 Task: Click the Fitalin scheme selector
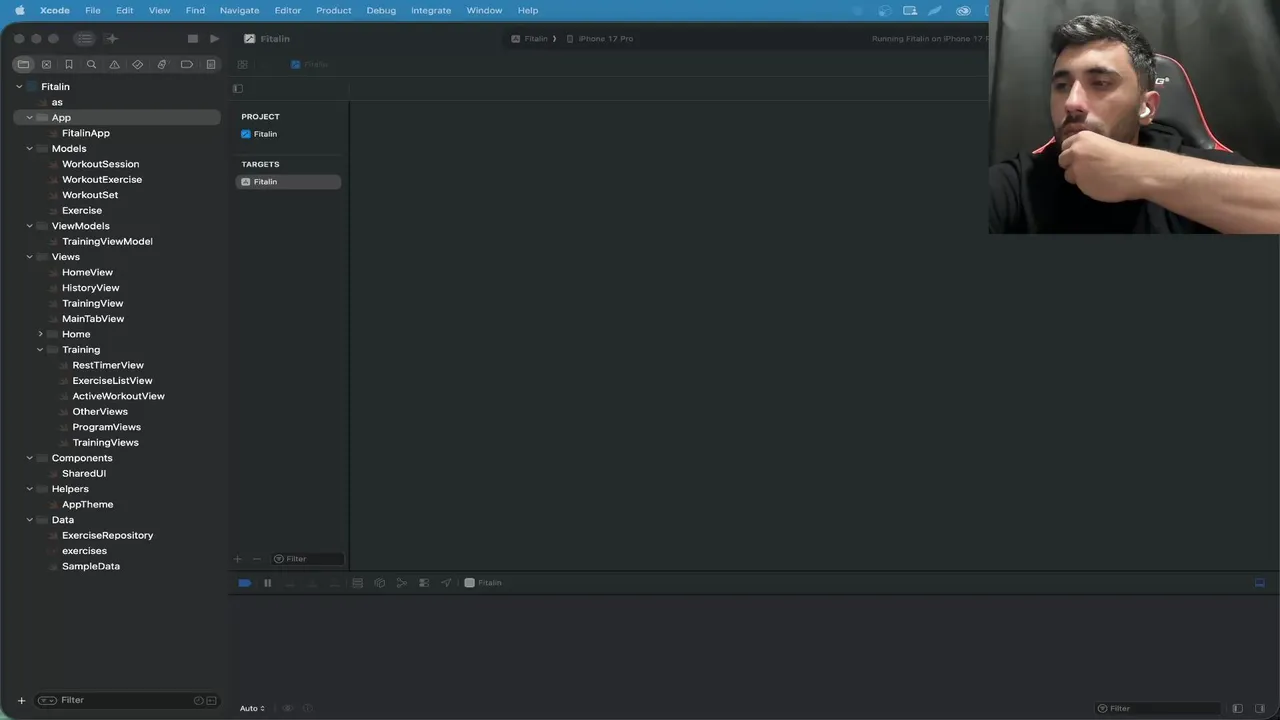[x=530, y=39]
